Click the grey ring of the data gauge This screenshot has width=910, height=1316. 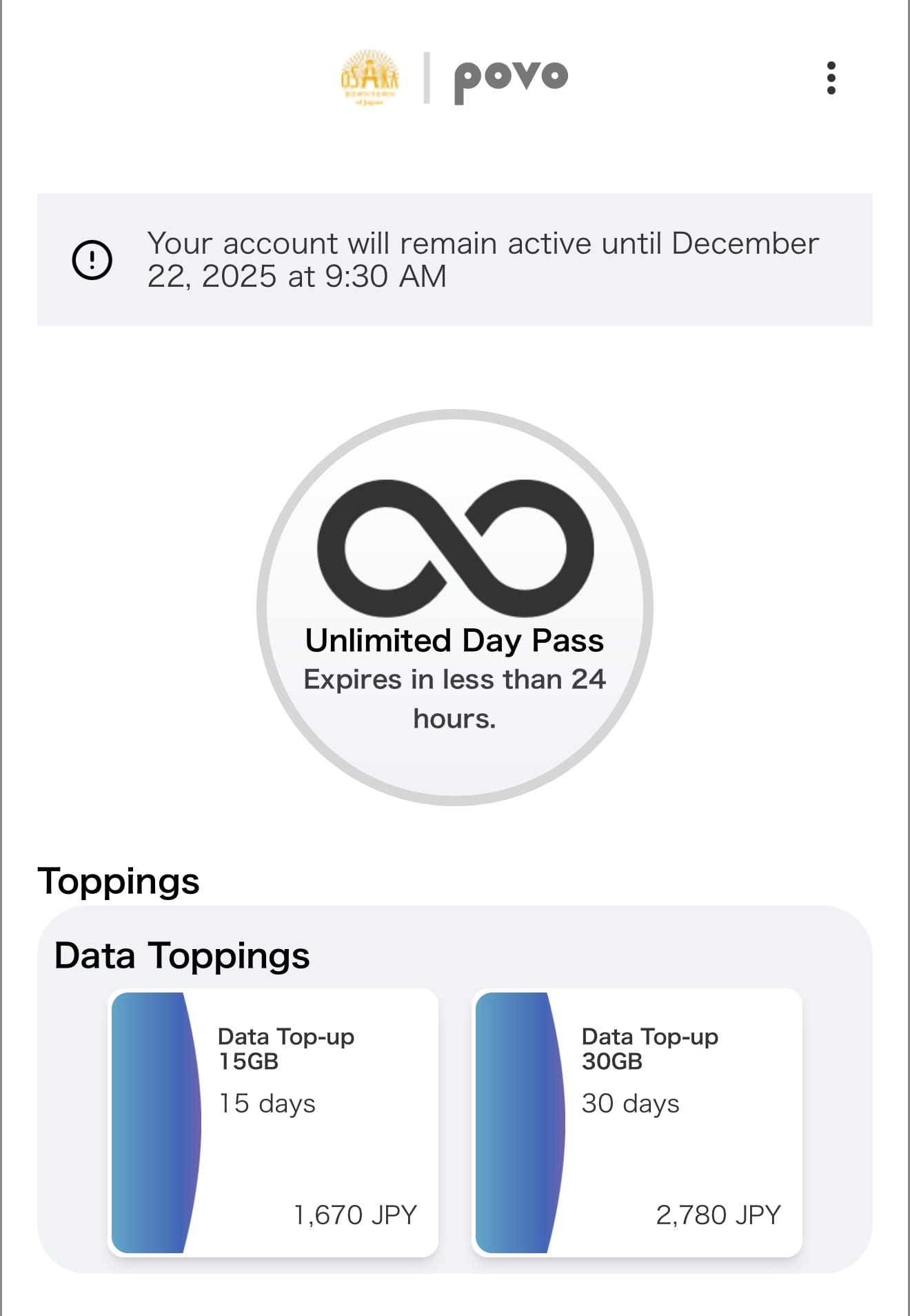click(262, 607)
